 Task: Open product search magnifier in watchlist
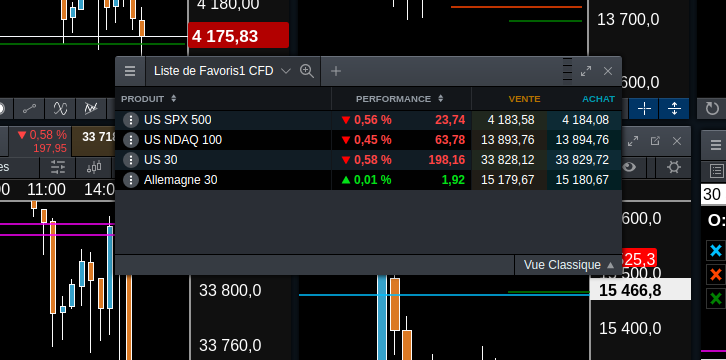[307, 71]
